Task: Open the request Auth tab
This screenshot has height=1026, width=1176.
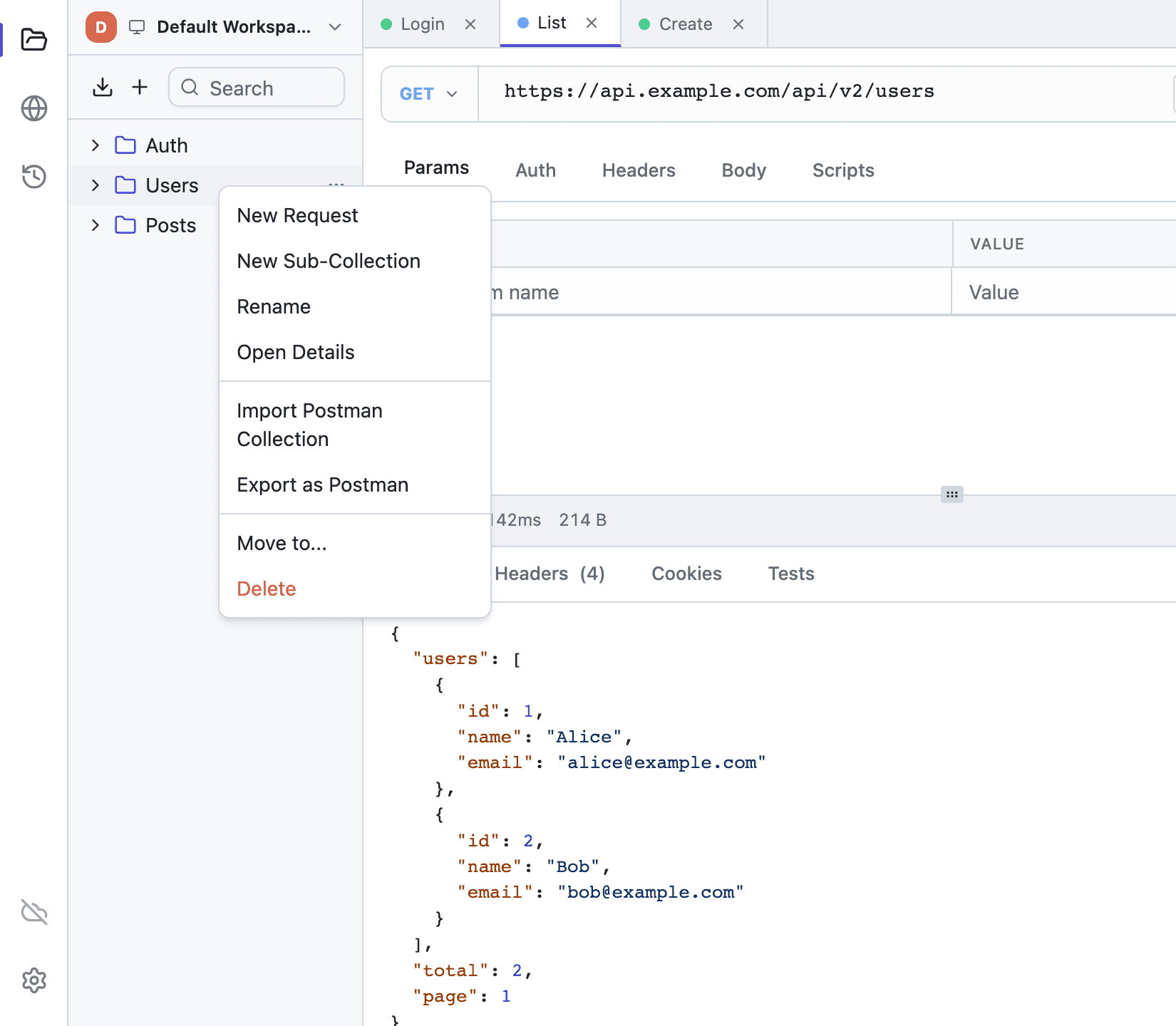Action: pyautogui.click(x=535, y=170)
